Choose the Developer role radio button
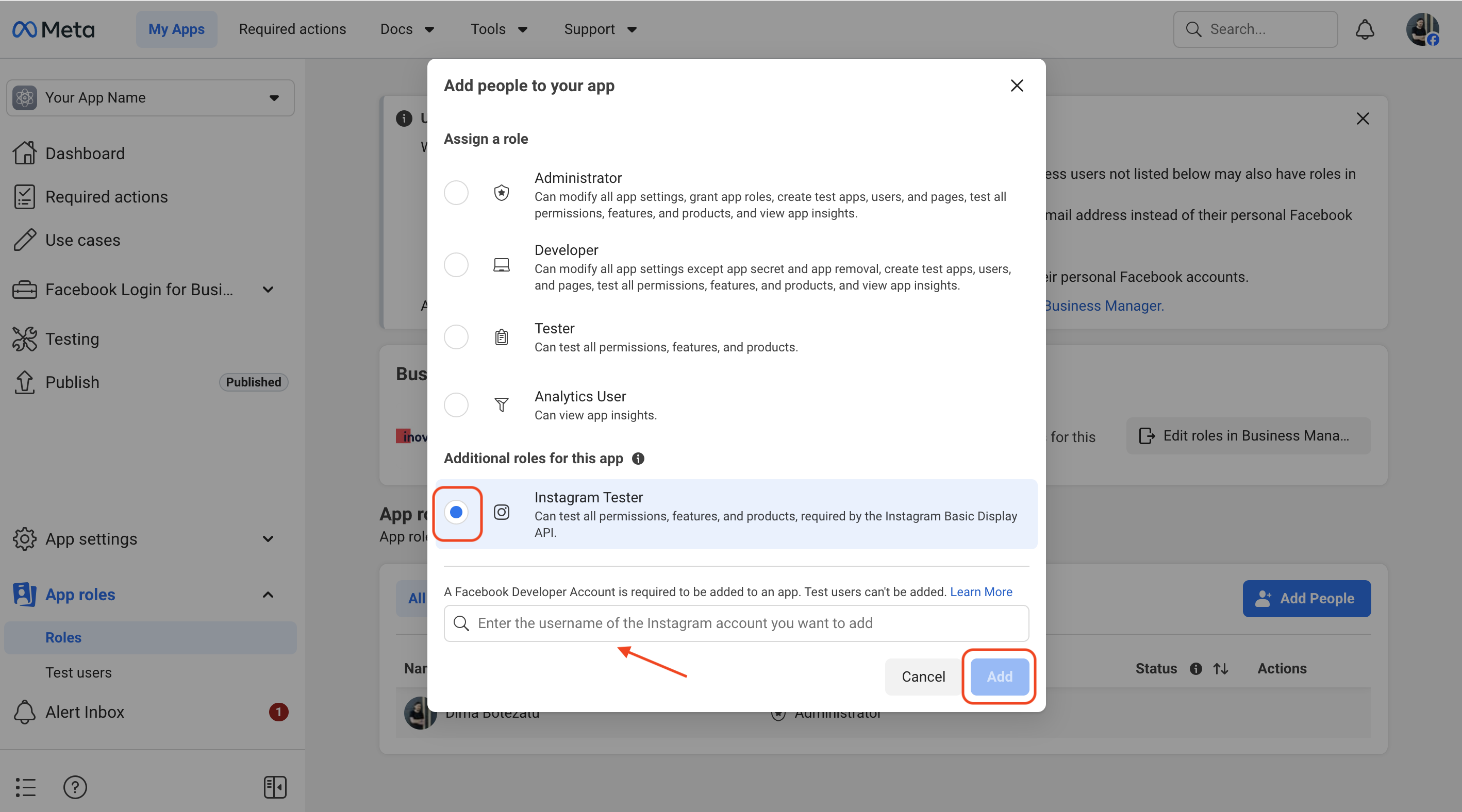 click(x=456, y=265)
